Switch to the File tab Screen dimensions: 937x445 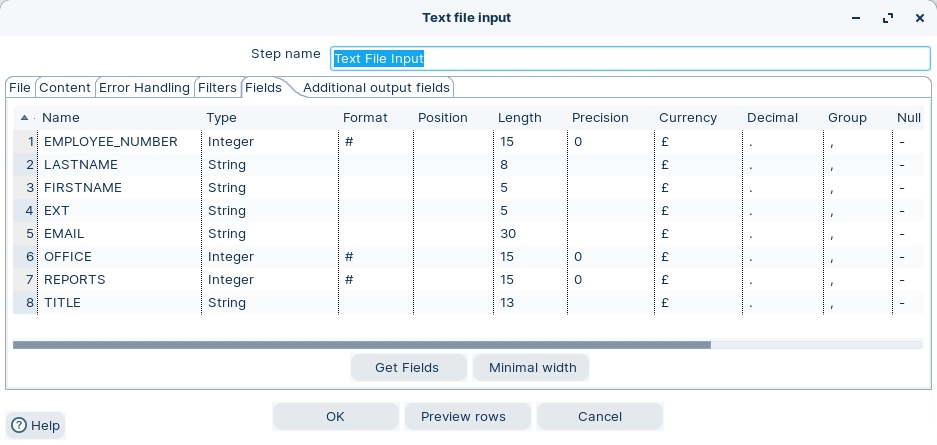point(20,88)
